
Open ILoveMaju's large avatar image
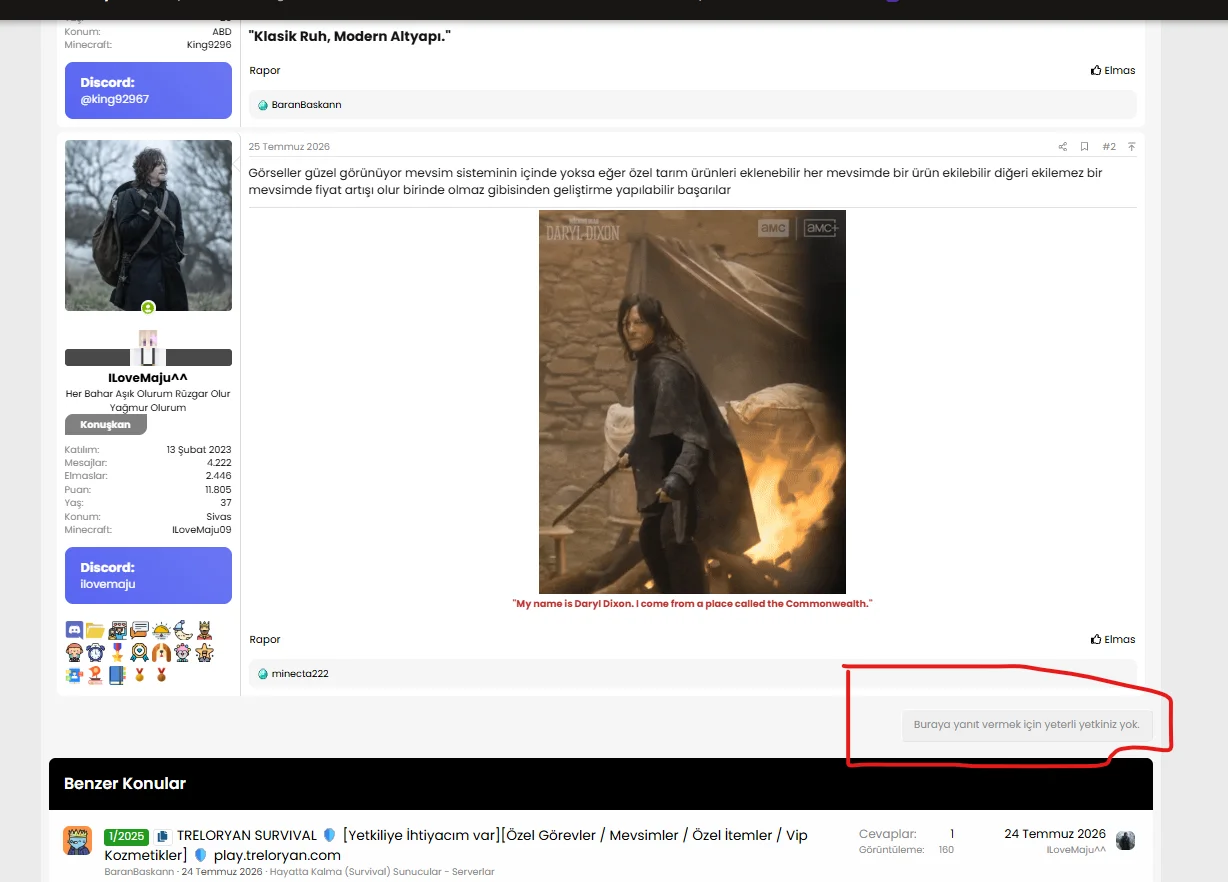pos(148,225)
